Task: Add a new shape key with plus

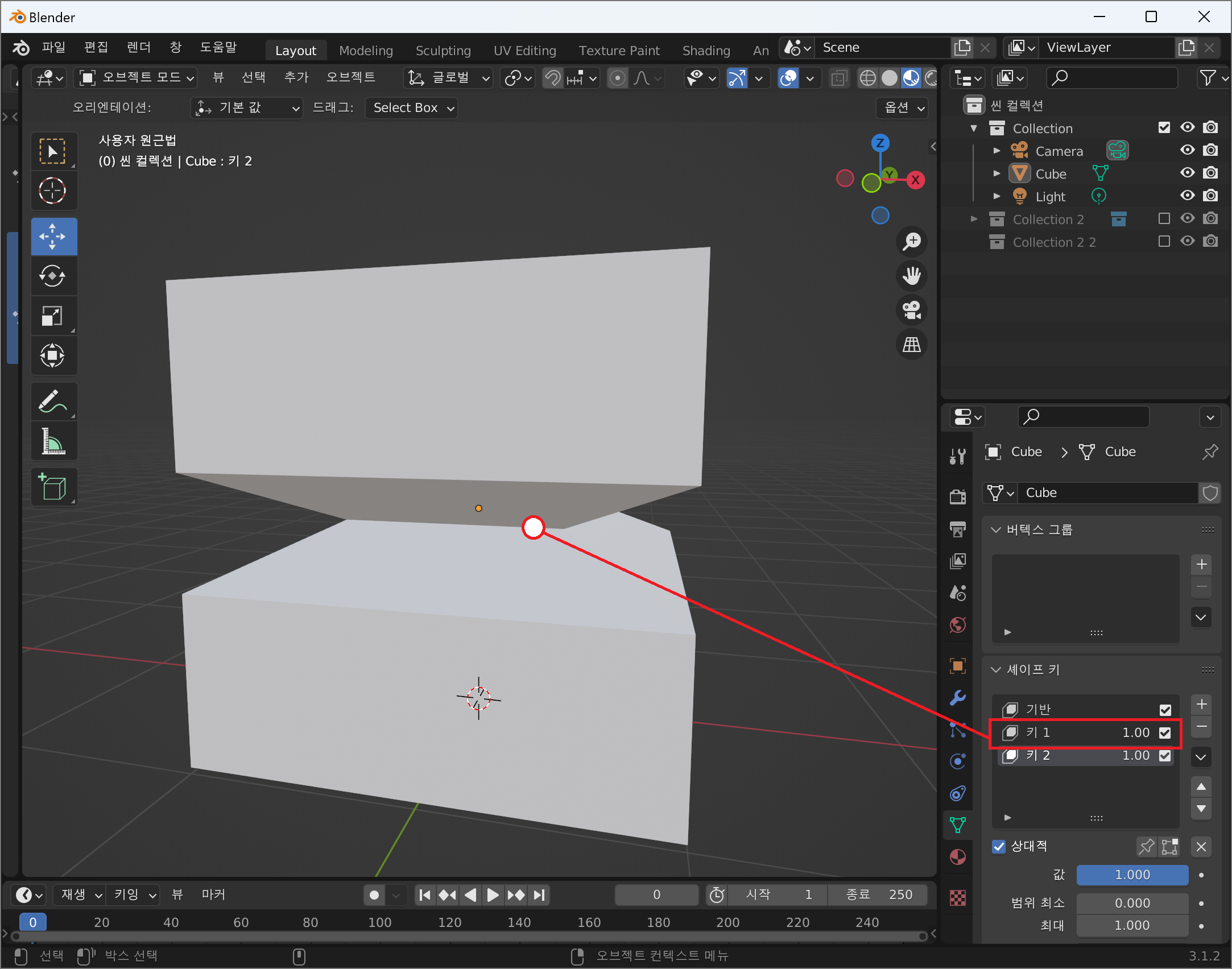Action: tap(1201, 705)
